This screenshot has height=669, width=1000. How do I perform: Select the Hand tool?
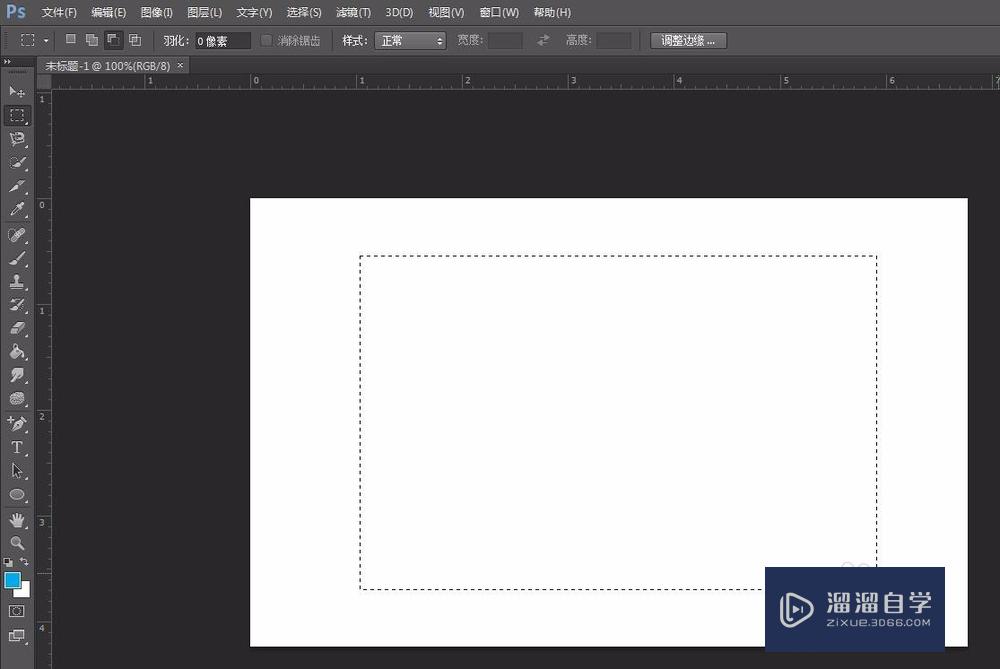coord(17,520)
